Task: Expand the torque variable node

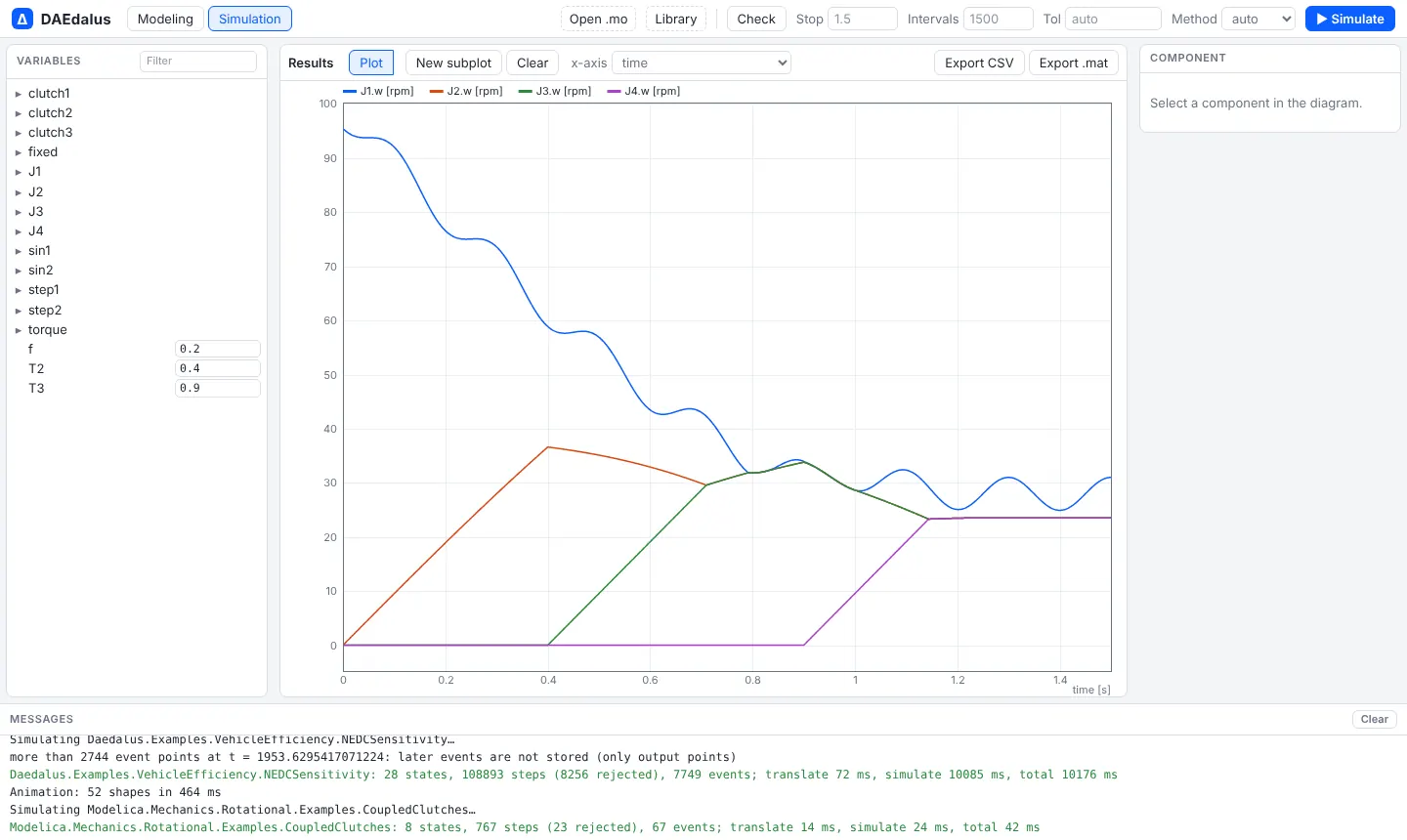Action: pos(19,330)
